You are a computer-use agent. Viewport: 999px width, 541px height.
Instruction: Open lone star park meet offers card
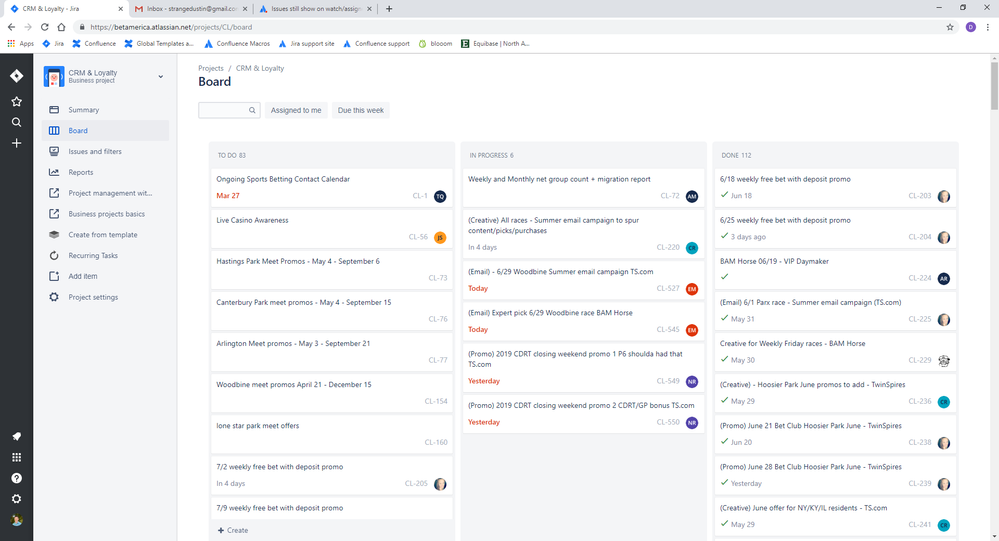pyautogui.click(x=331, y=434)
